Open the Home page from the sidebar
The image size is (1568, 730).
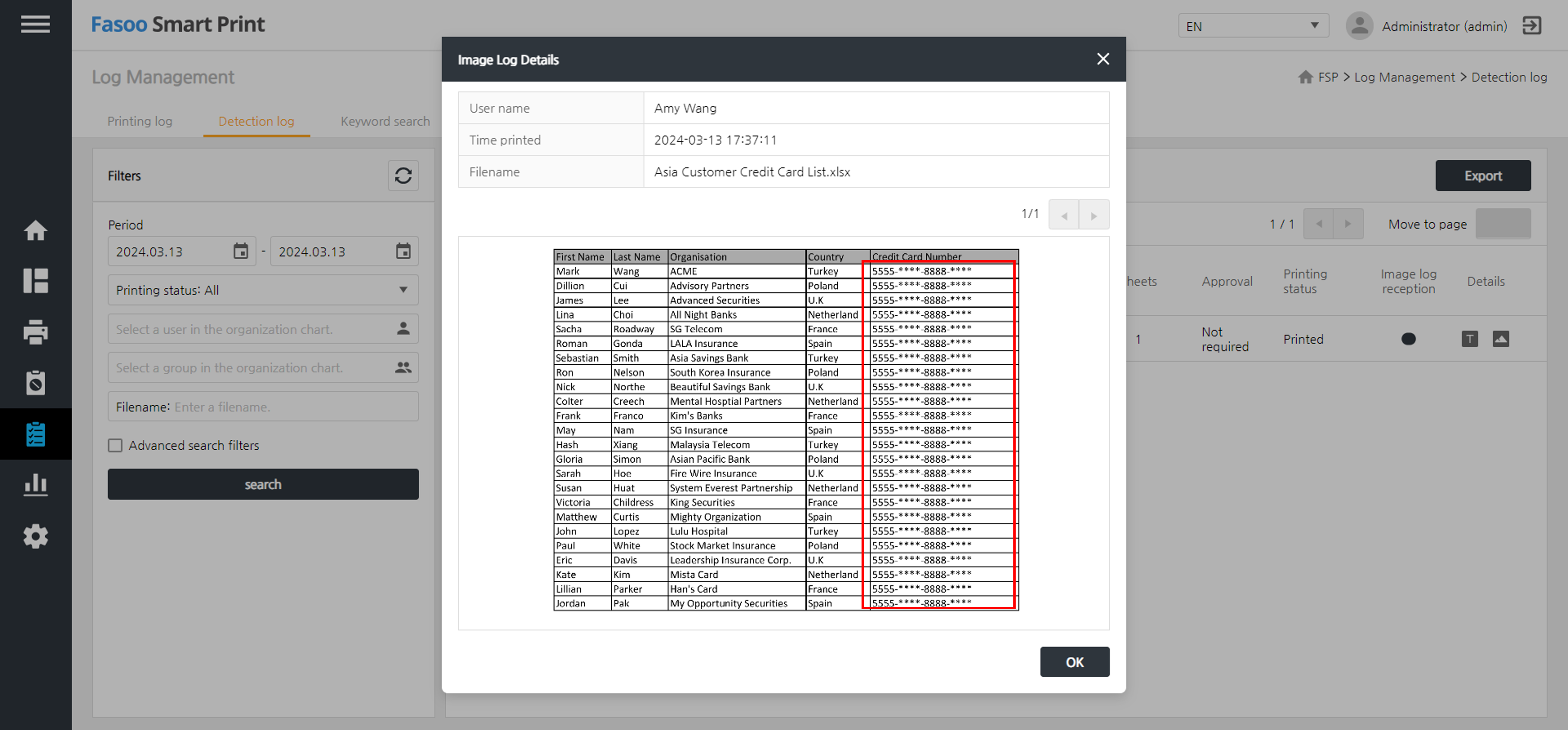click(35, 231)
